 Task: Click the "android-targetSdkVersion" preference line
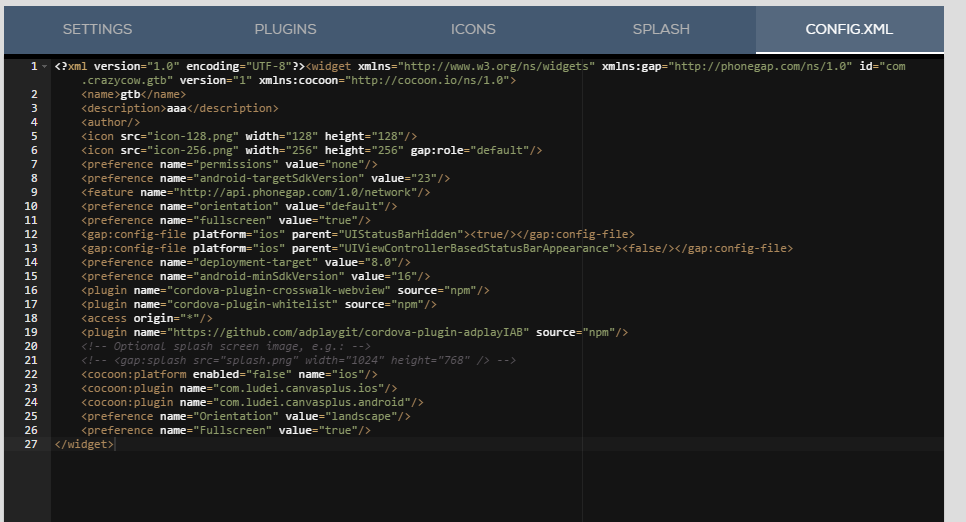coord(266,178)
